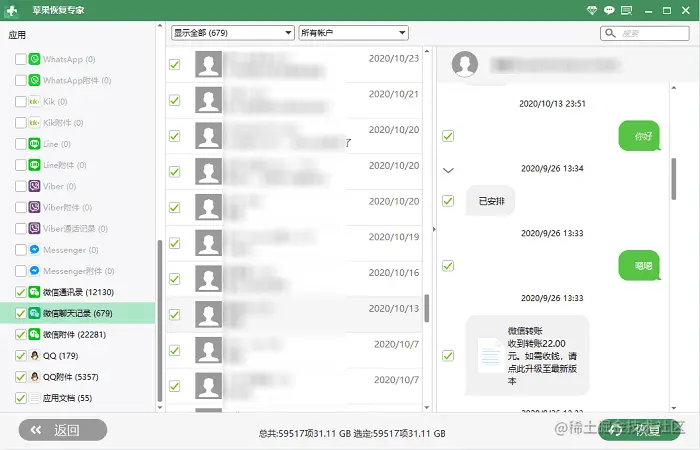Click the Viber通话记录 icon

coord(34,228)
